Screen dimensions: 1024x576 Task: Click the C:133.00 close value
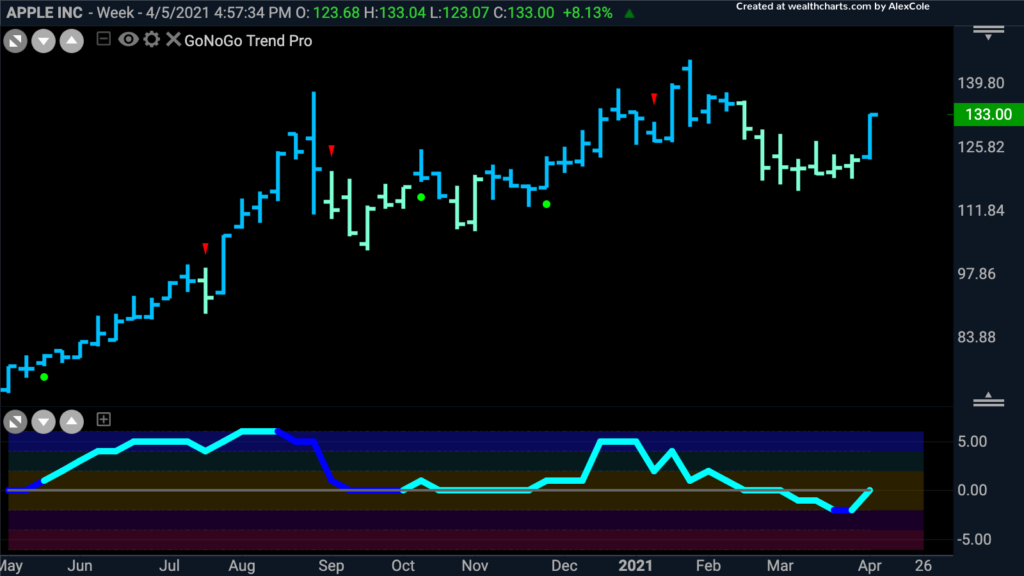tap(523, 12)
